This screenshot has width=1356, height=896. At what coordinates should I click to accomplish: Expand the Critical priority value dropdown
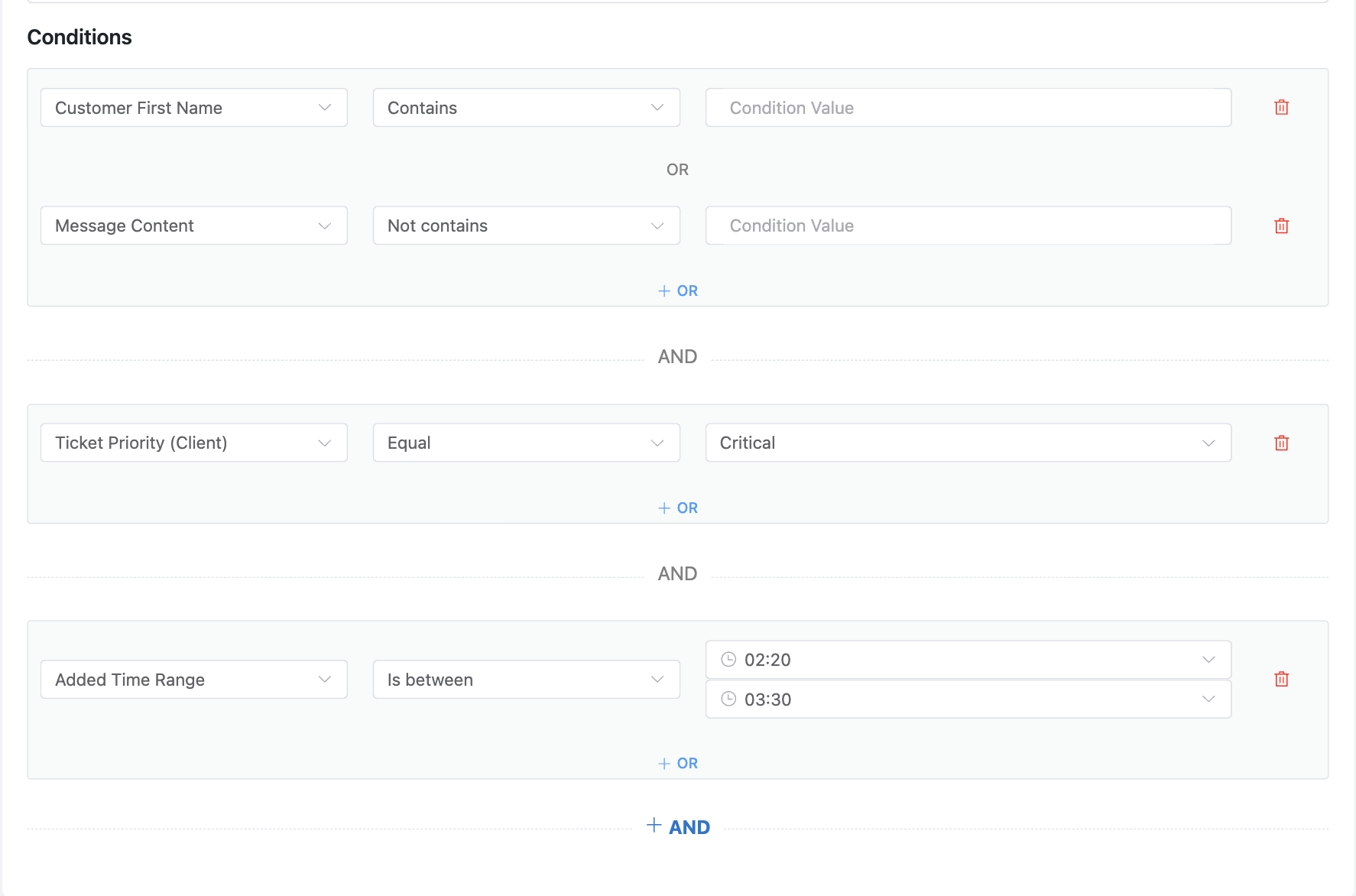(x=968, y=443)
